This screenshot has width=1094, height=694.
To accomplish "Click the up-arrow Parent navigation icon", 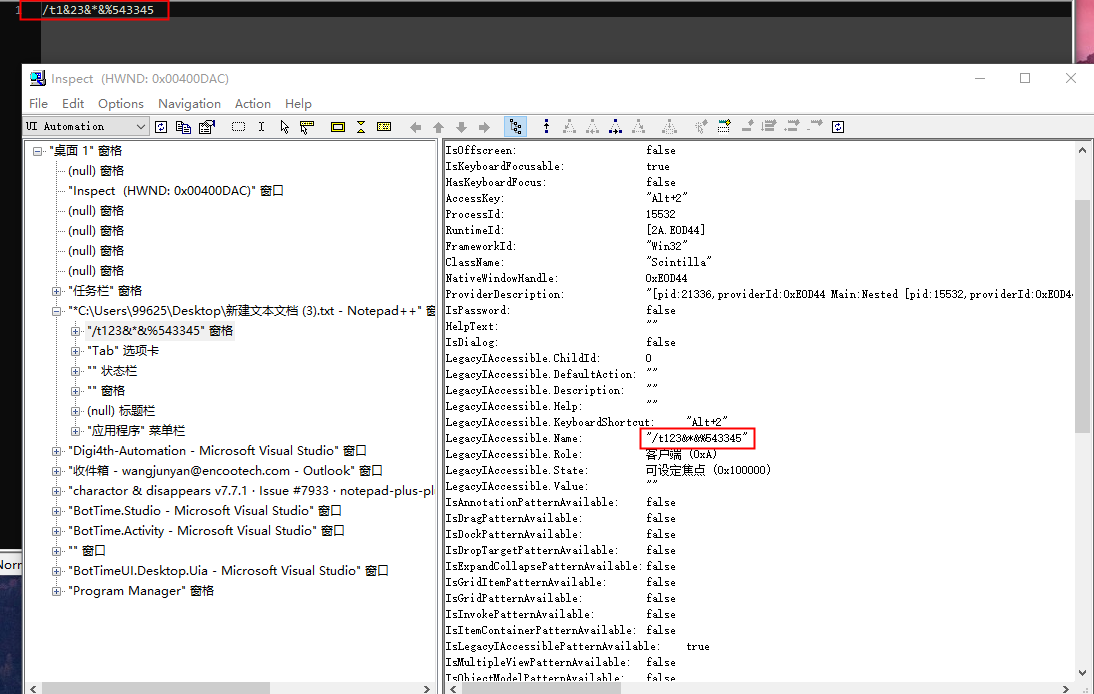I will point(438,126).
